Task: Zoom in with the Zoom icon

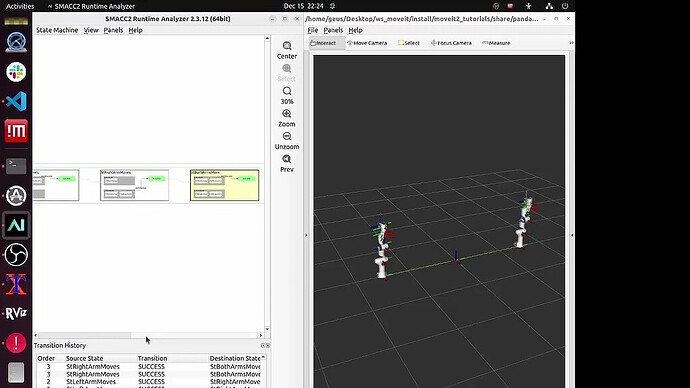Action: coord(287,114)
